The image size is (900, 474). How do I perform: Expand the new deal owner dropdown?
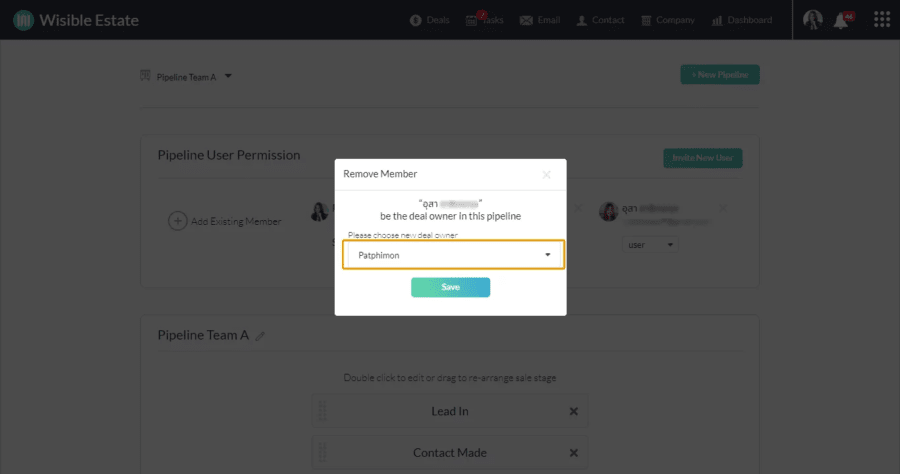point(453,255)
